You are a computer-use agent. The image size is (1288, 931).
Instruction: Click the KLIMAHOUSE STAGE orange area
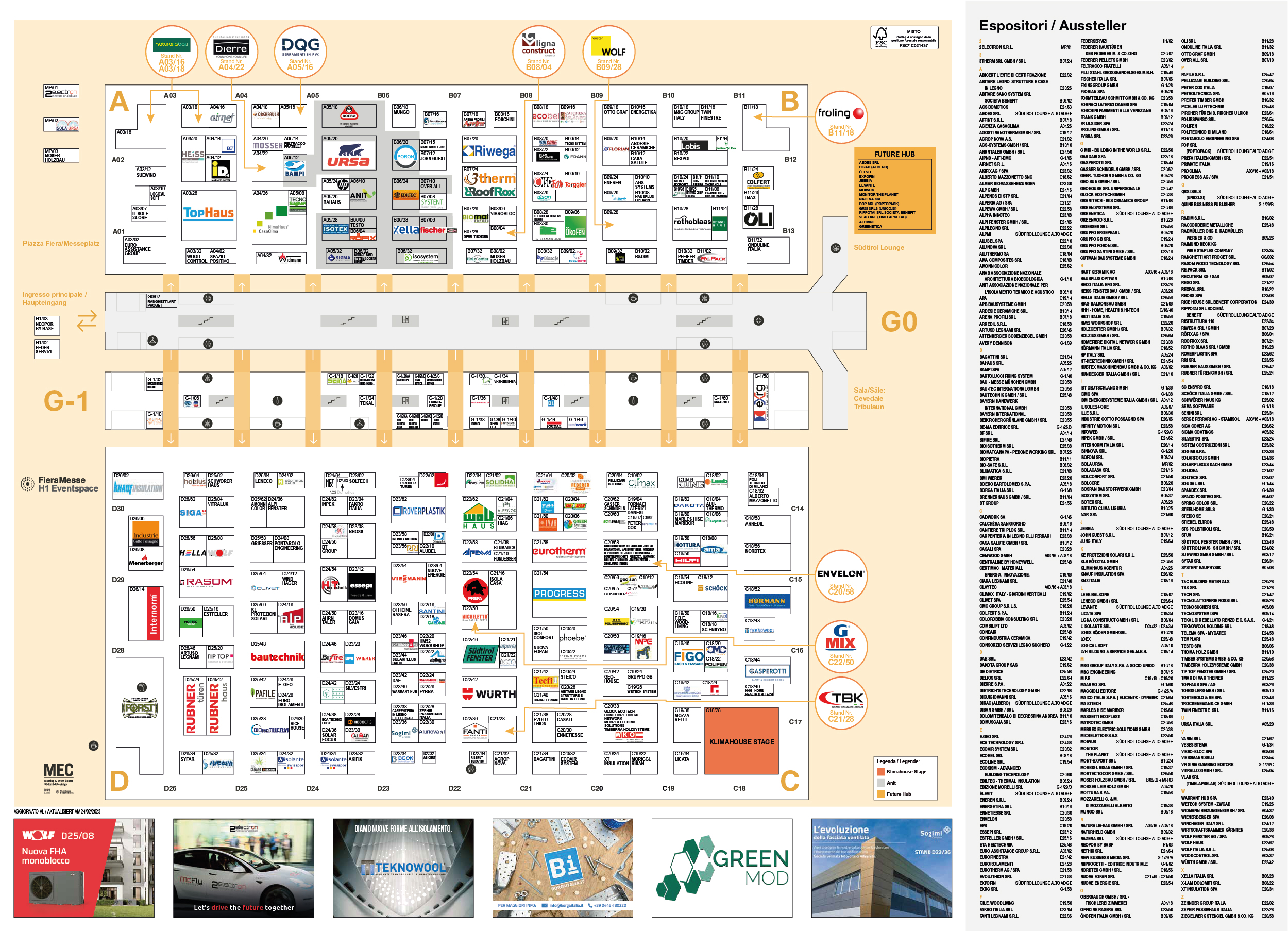(x=741, y=742)
